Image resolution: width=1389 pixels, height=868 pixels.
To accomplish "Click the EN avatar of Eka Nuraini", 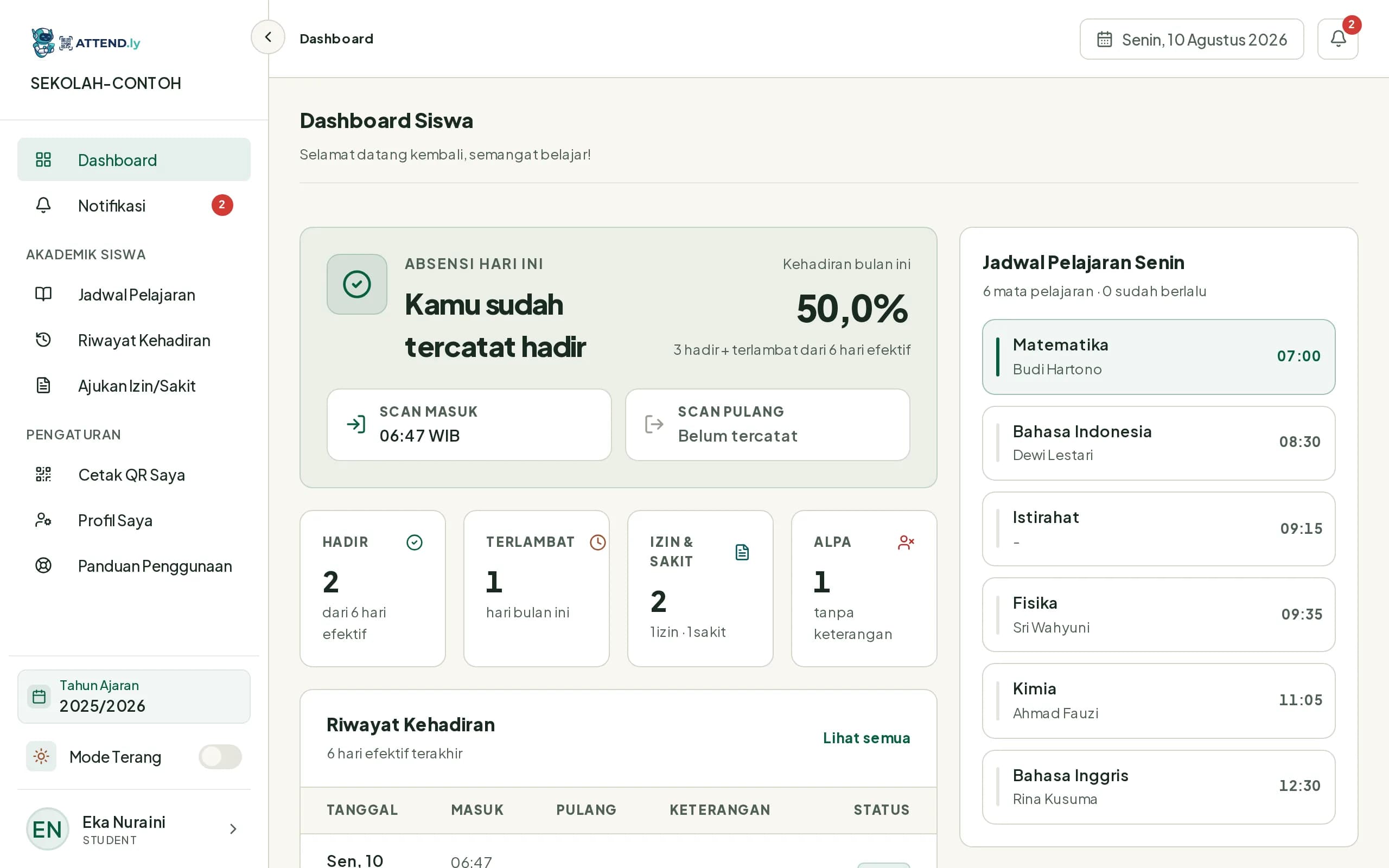I will [48, 829].
